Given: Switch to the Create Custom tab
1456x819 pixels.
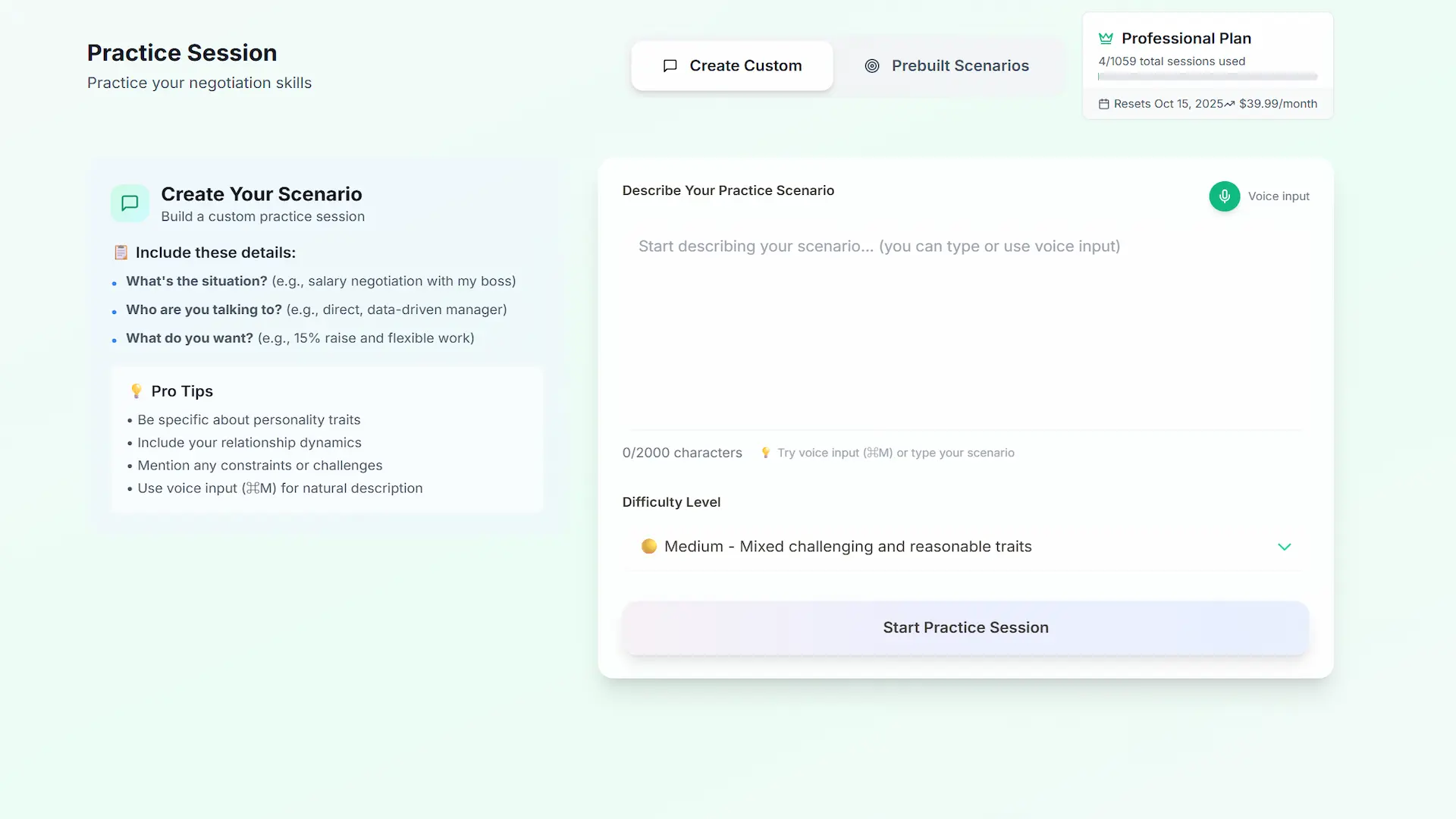Looking at the screenshot, I should click(x=732, y=66).
